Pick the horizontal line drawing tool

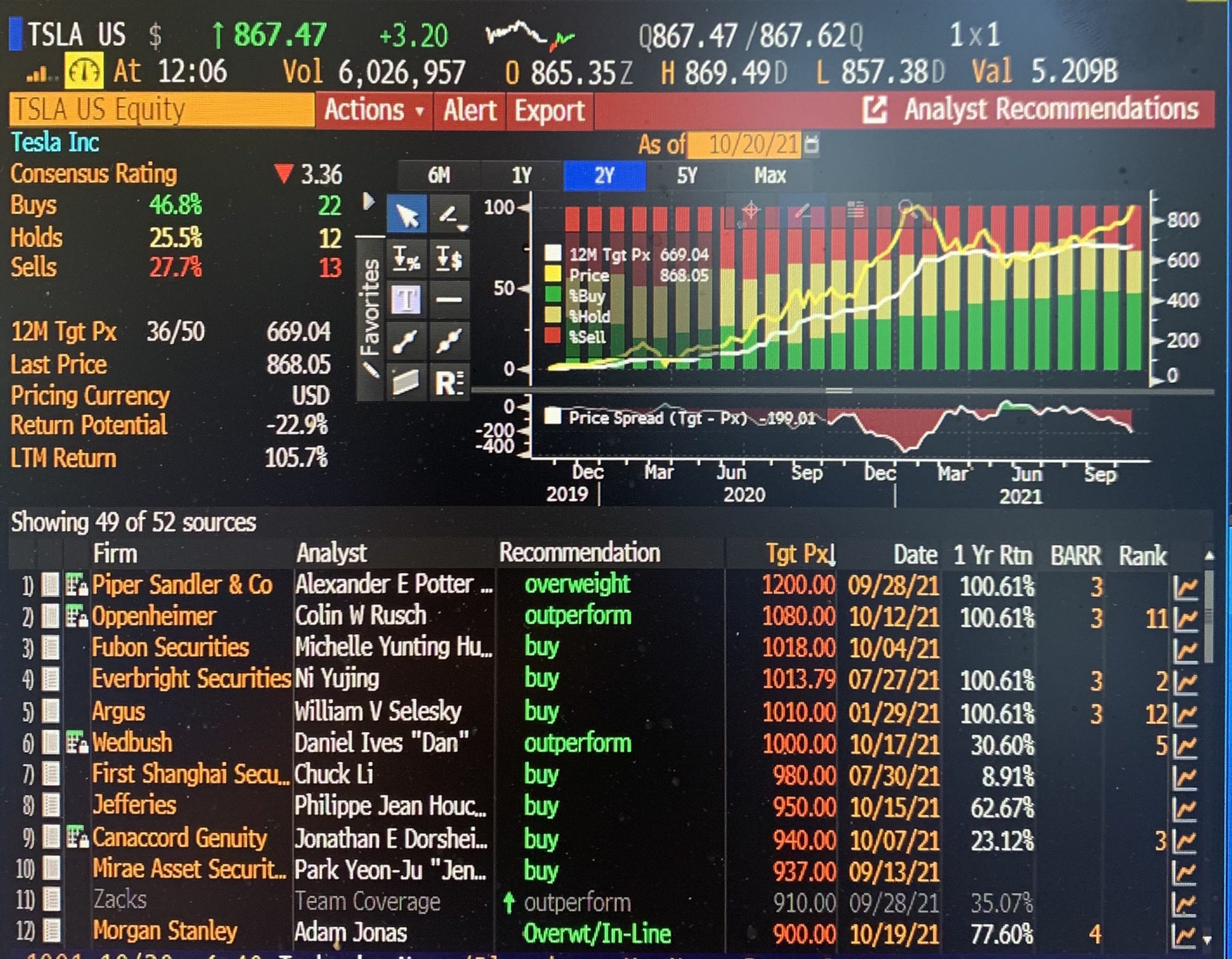(x=449, y=299)
